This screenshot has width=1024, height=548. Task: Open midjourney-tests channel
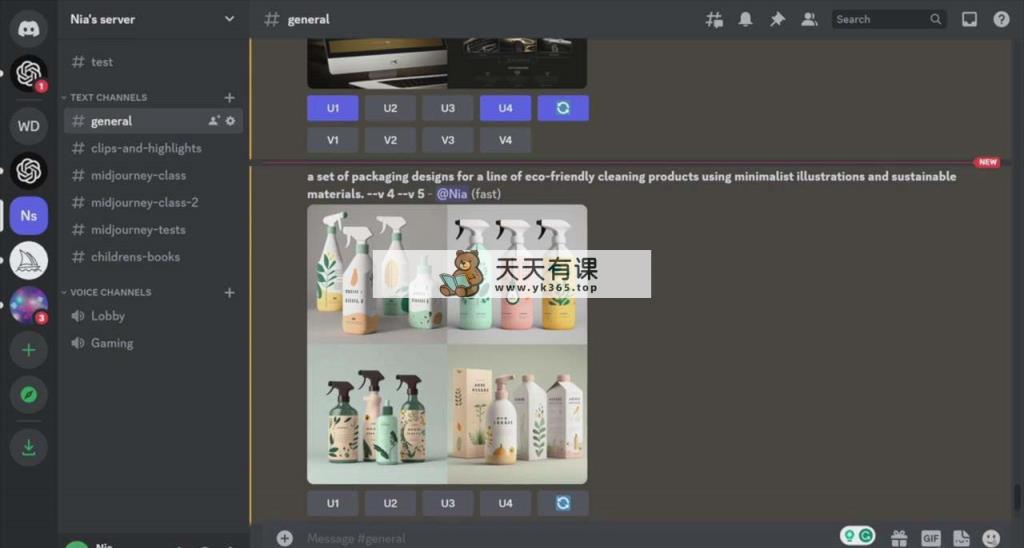click(x=153, y=229)
